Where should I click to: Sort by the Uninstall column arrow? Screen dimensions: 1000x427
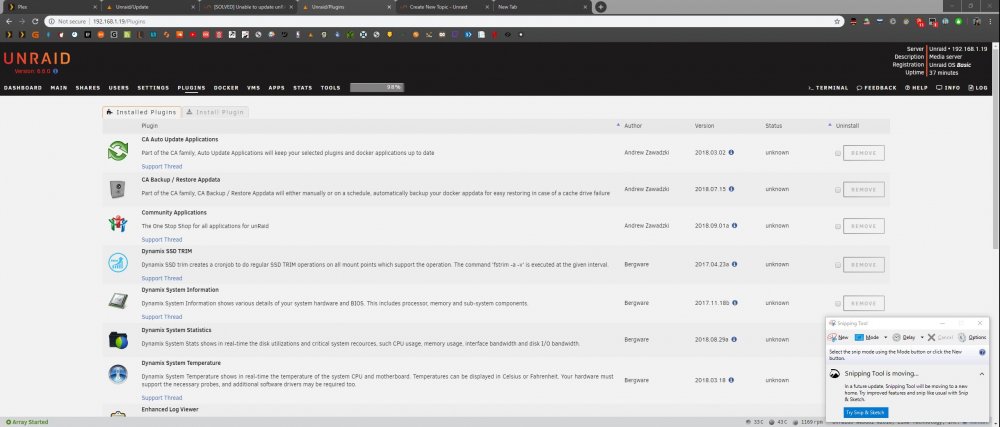[830, 125]
